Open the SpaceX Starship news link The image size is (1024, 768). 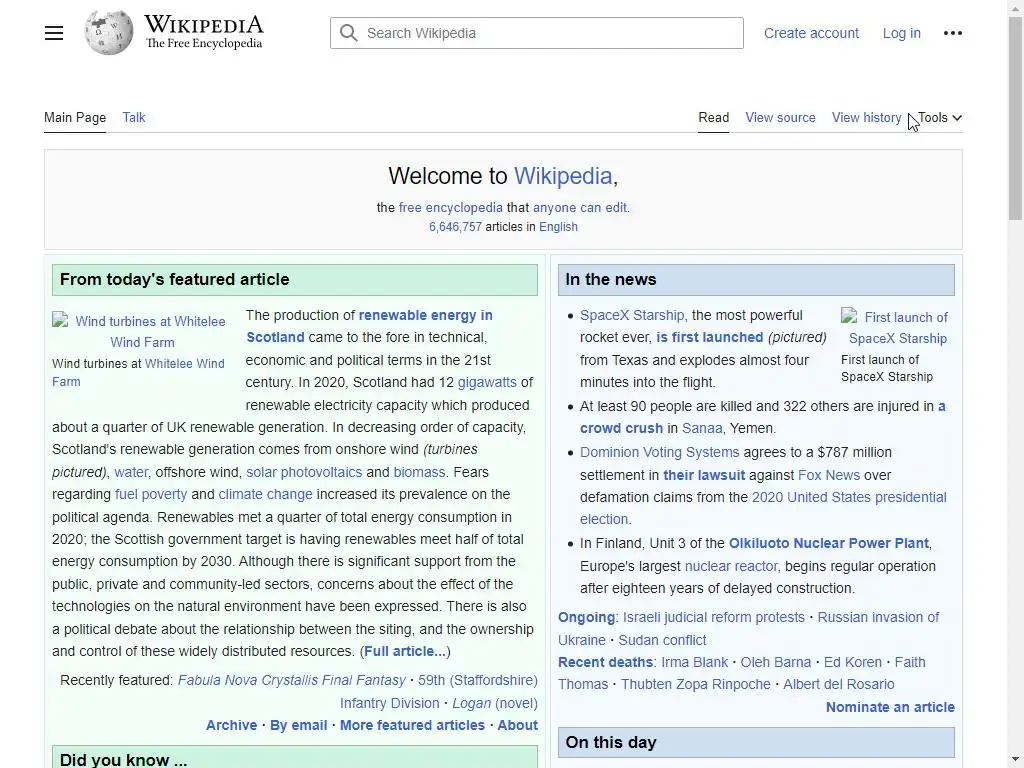click(632, 315)
